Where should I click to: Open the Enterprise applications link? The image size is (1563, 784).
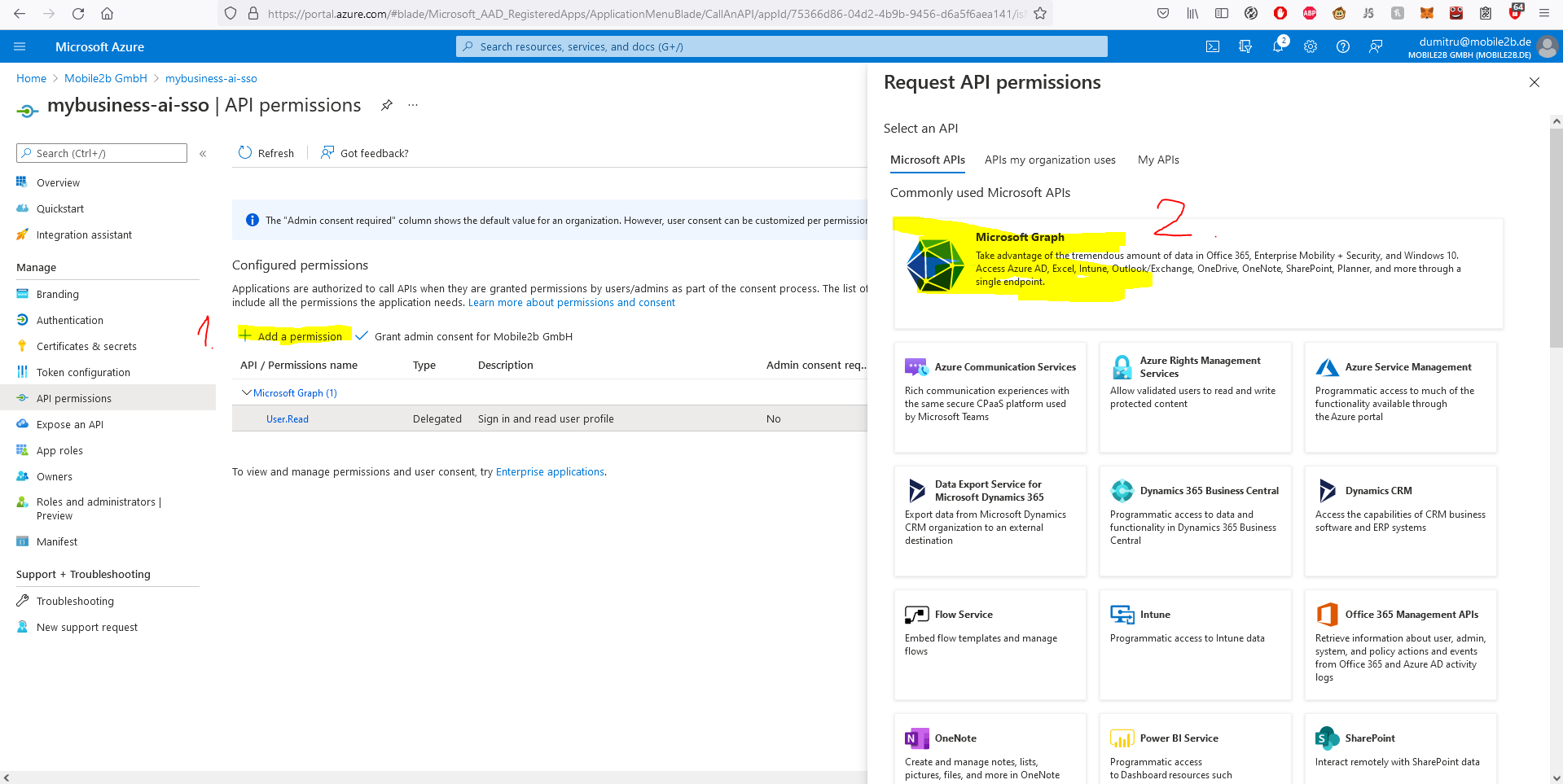coord(549,471)
